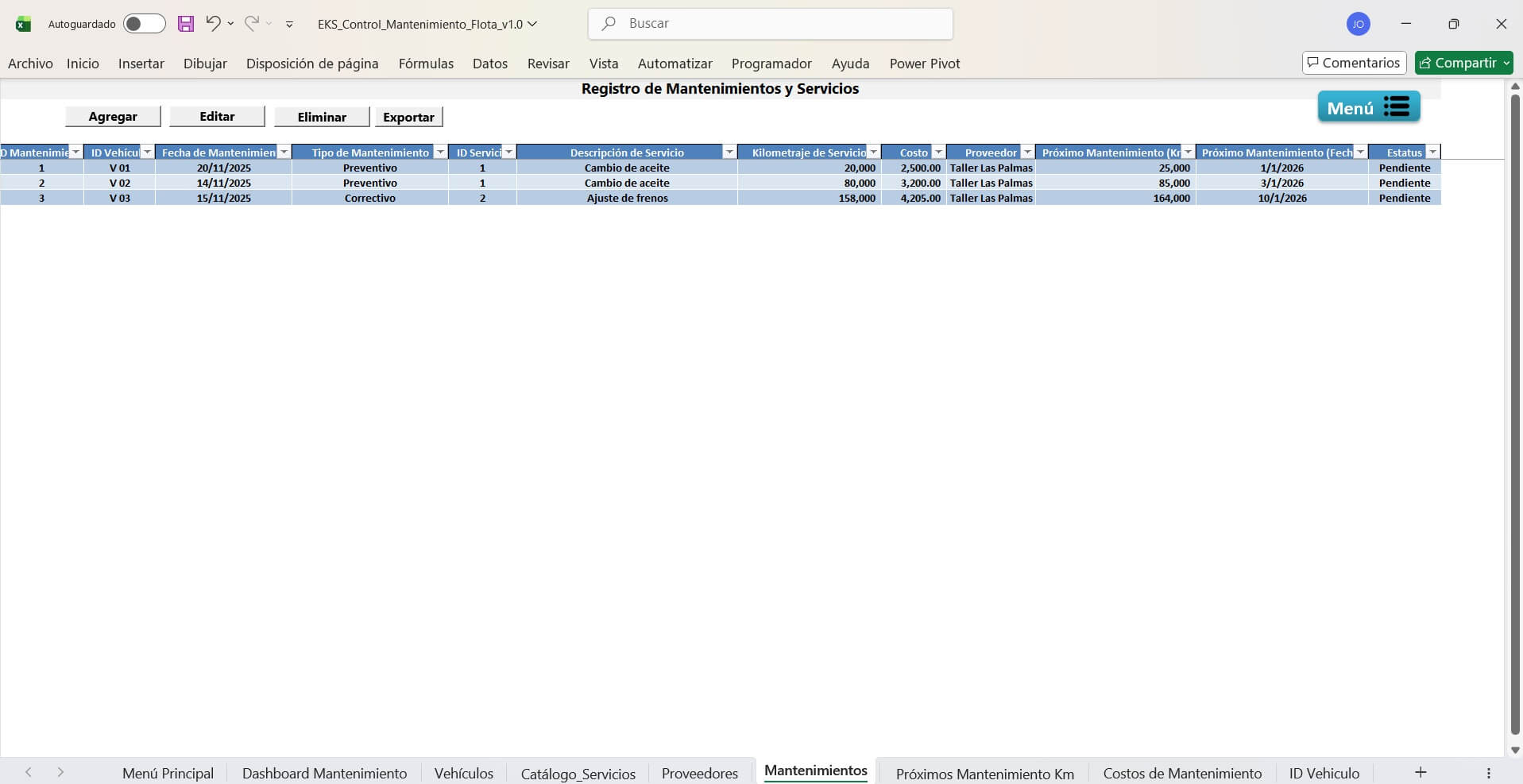Open Disposición de página tab
The height and width of the screenshot is (784, 1523).
click(x=312, y=64)
